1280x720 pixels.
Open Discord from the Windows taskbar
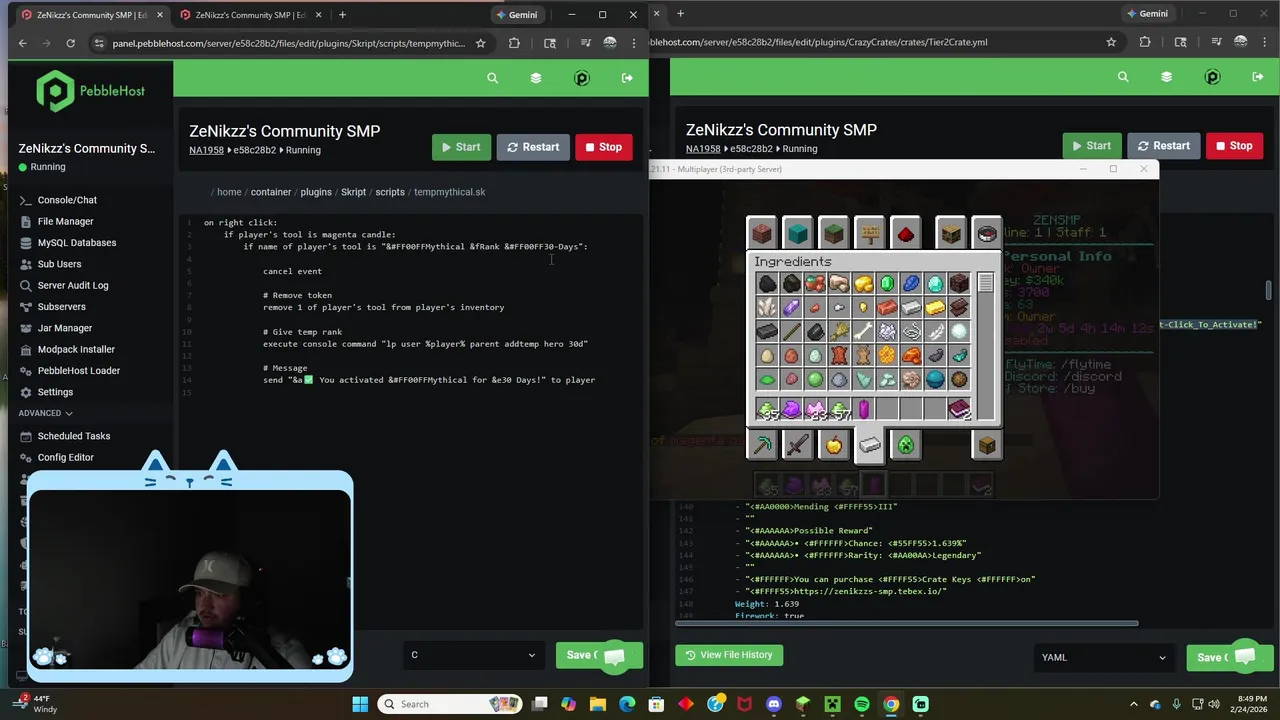[x=773, y=704]
